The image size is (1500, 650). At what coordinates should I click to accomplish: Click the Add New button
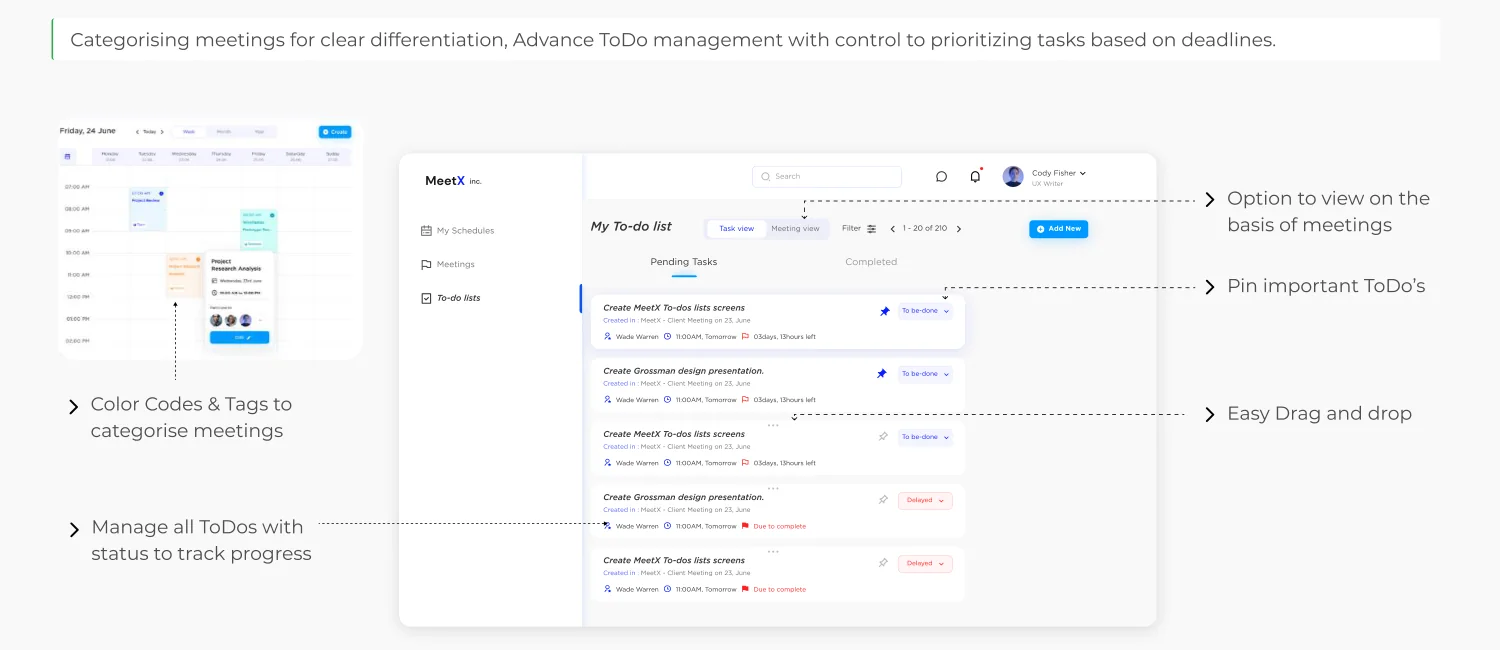pos(1058,229)
